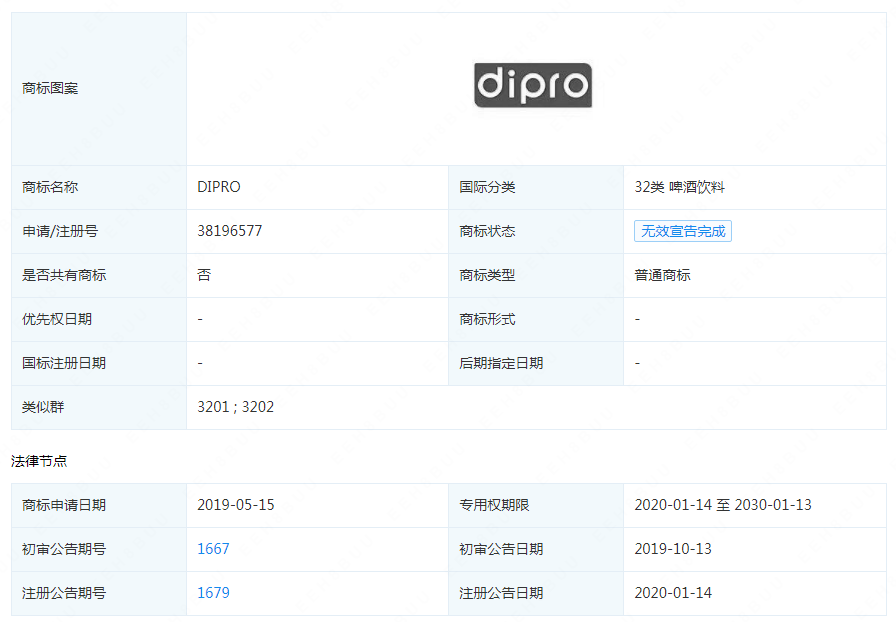This screenshot has width=896, height=622.
Task: Click the 国标注册日期 label
Action: coord(64,363)
